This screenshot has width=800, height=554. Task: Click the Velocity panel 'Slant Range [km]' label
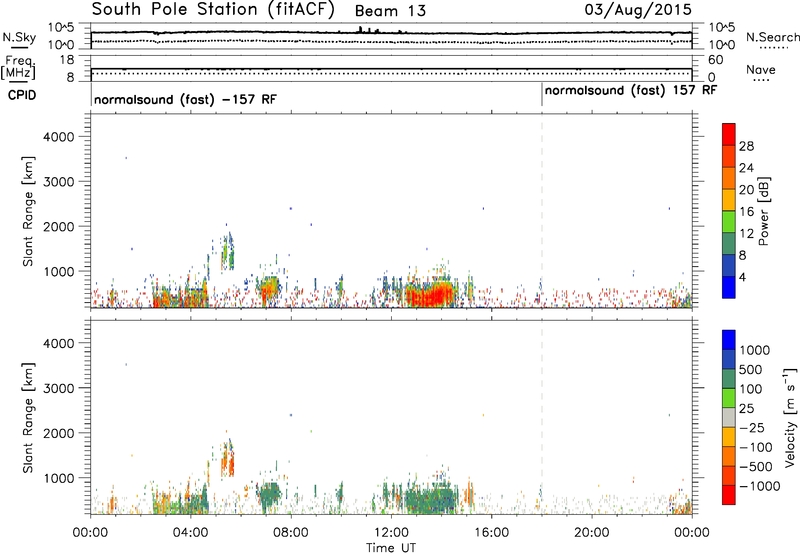(x=28, y=418)
